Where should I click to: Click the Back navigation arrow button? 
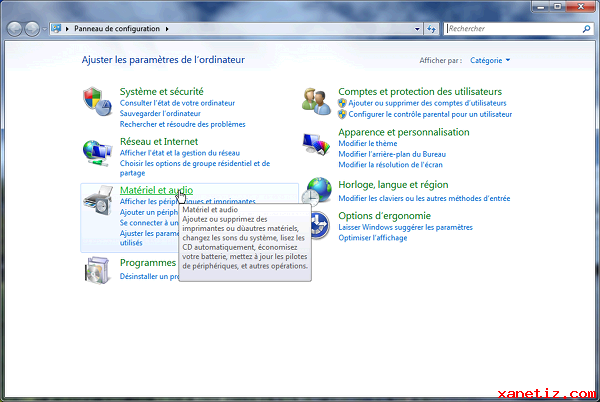[x=15, y=29]
